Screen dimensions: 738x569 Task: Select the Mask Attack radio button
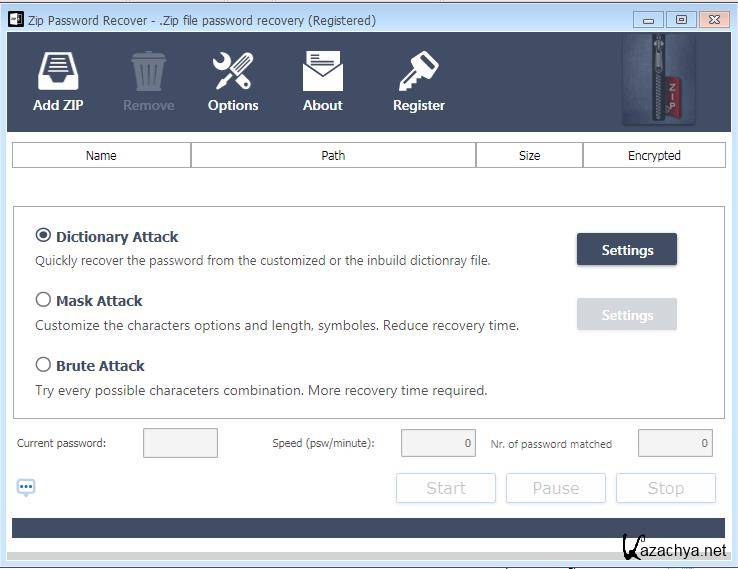click(x=43, y=300)
